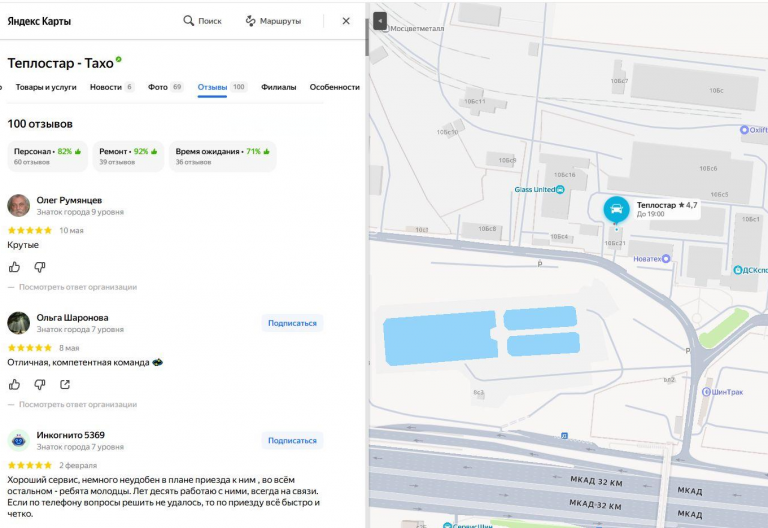Click Ольга Шаронова's five-star rating
The image size is (768, 528).
click(x=30, y=348)
